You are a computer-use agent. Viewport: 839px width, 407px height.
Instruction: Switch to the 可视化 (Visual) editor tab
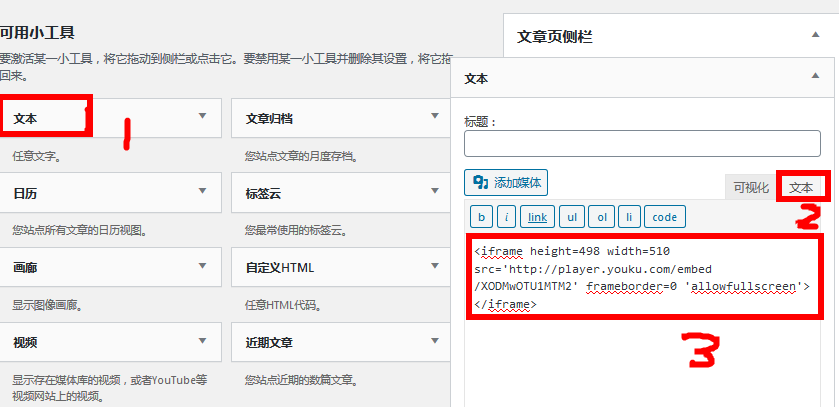(750, 187)
